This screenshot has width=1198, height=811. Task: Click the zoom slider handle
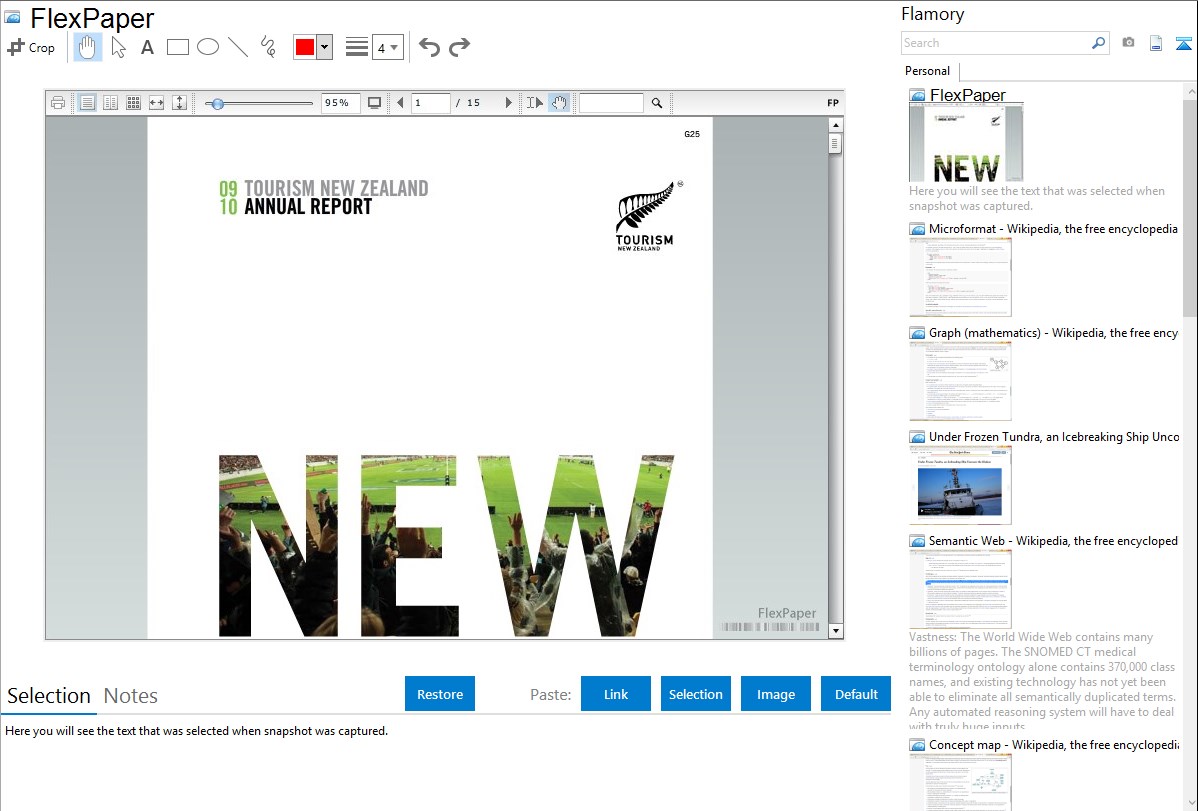218,103
